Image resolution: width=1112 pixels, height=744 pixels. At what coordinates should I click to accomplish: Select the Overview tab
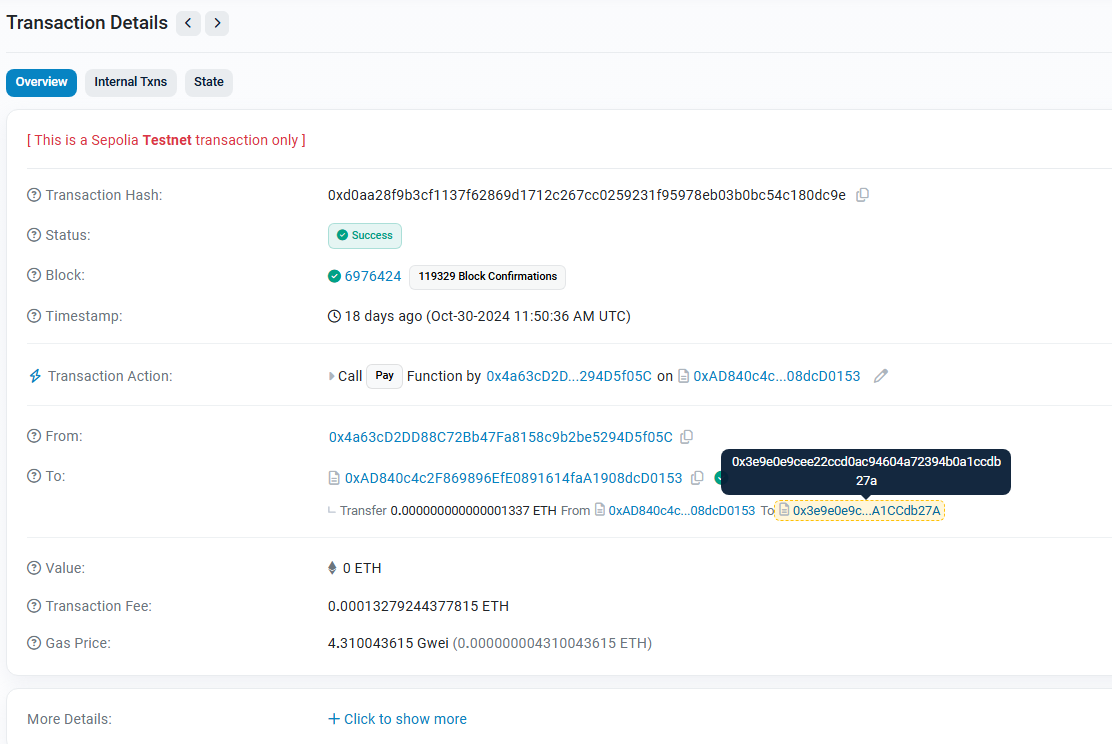pyautogui.click(x=41, y=82)
